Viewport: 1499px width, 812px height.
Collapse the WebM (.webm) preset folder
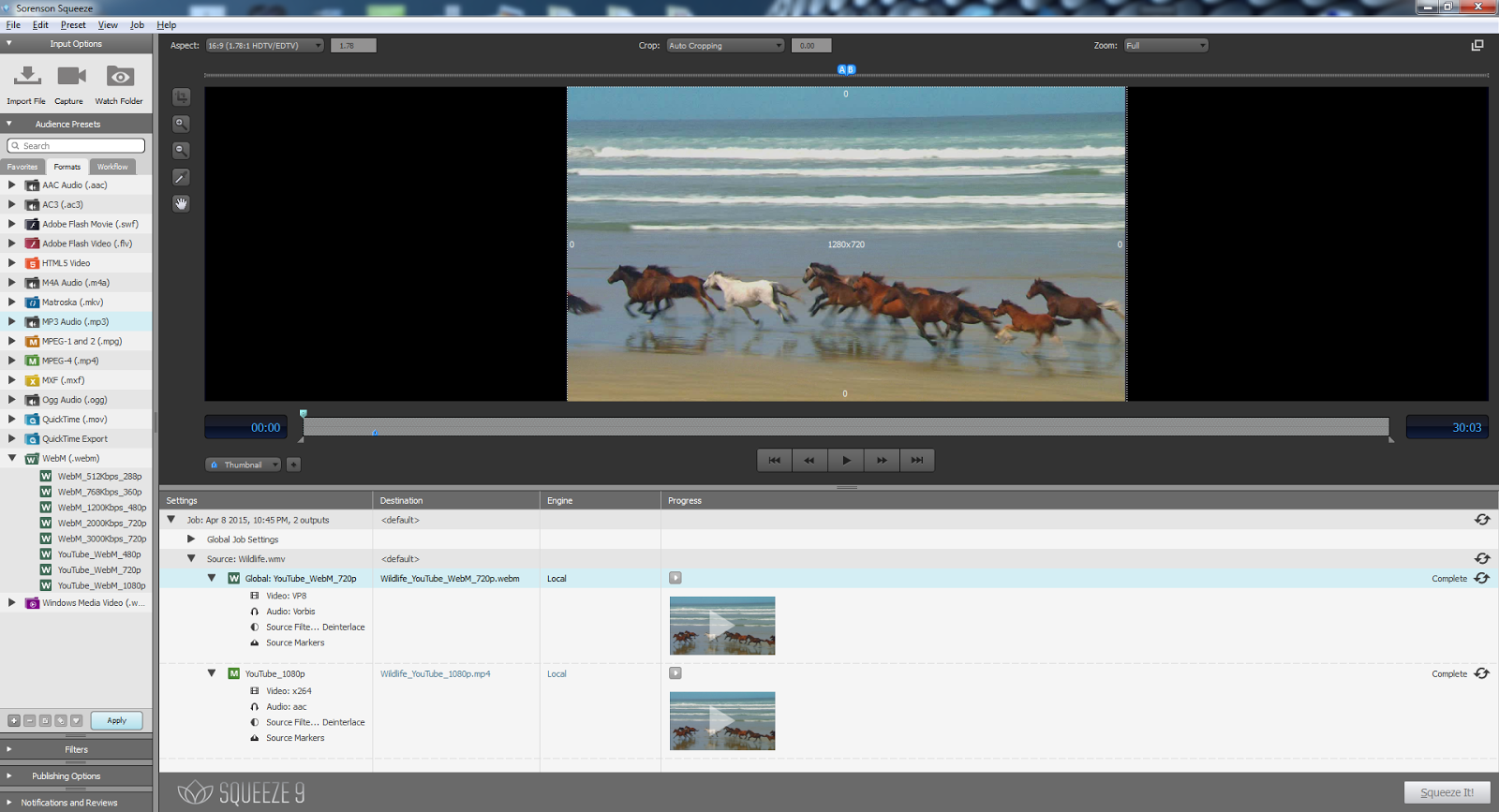(12, 458)
